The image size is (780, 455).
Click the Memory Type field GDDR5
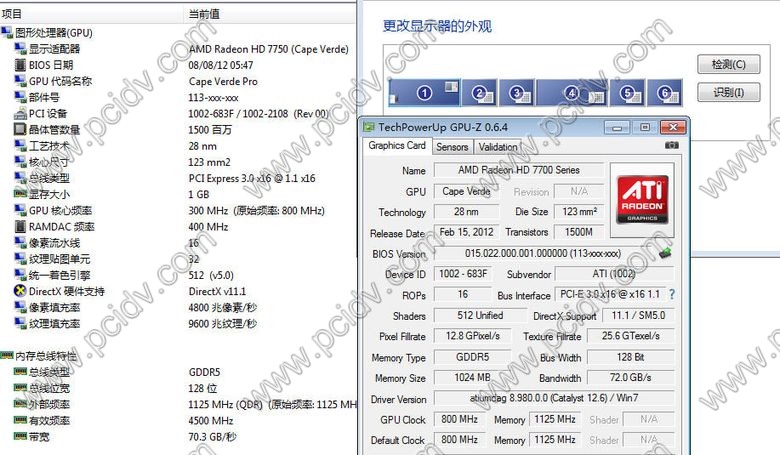point(473,357)
